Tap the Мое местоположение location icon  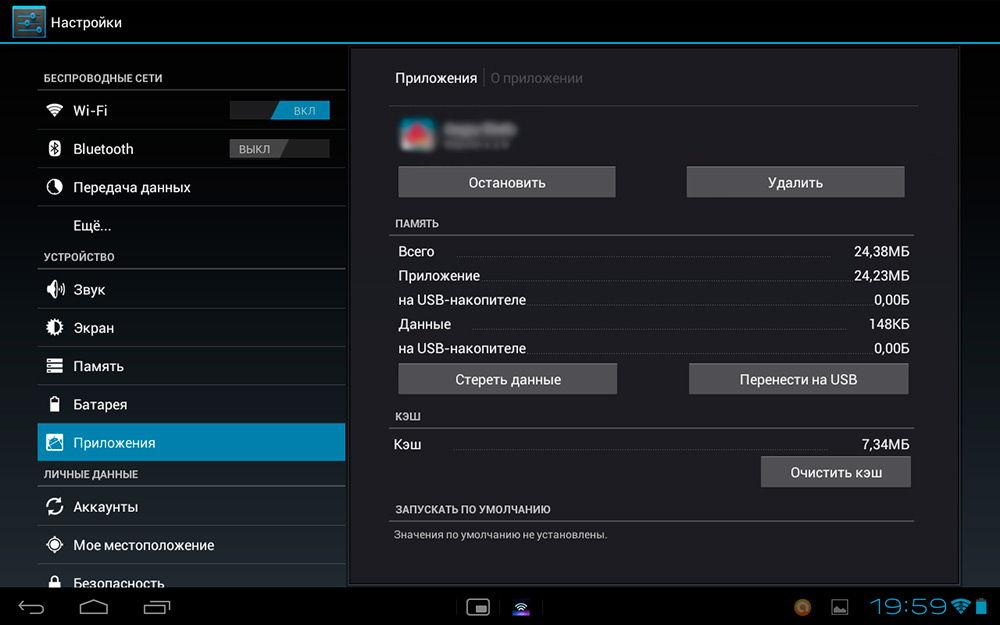[x=55, y=545]
